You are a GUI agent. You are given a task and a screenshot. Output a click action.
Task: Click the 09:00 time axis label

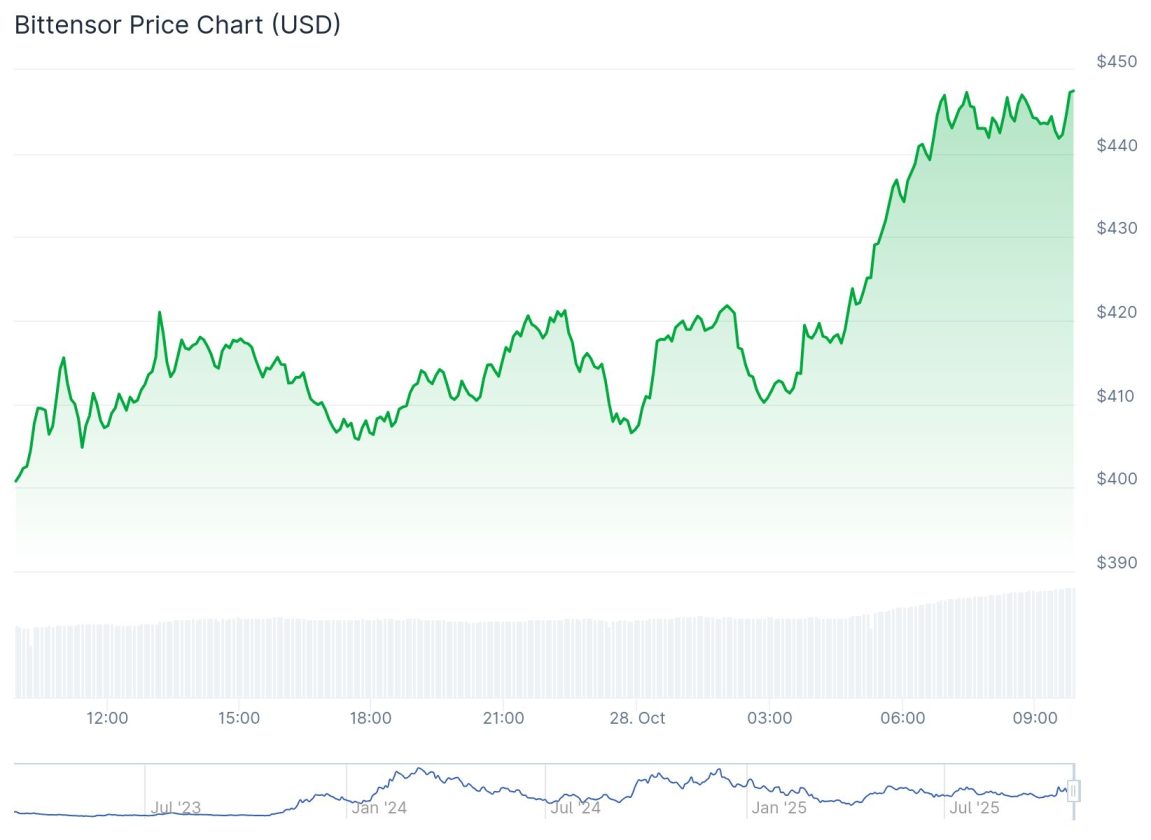[1035, 718]
